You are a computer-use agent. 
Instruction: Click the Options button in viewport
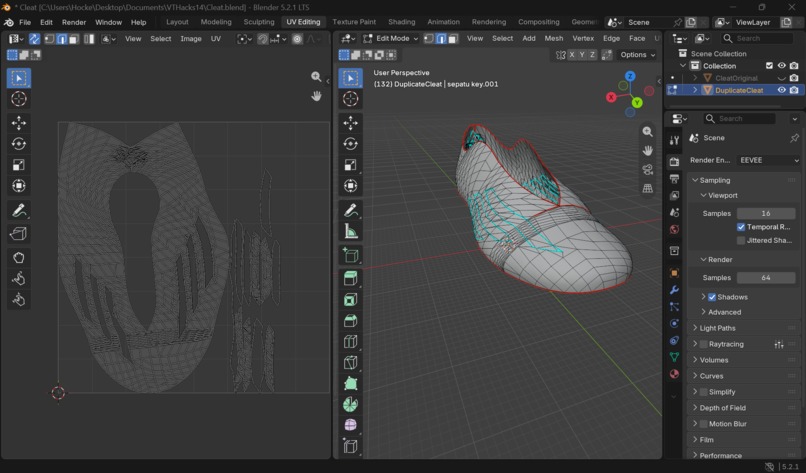pos(637,55)
